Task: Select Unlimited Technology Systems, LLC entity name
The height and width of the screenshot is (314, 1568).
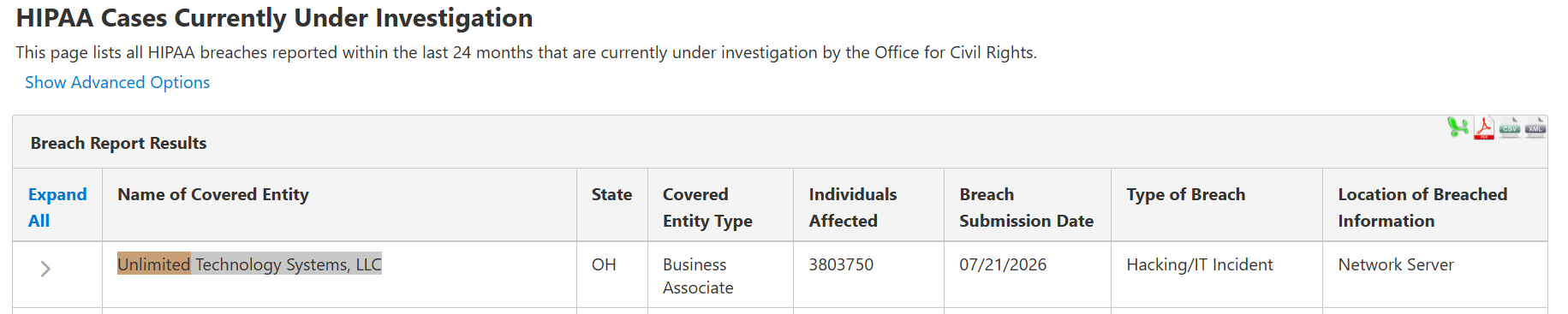Action: point(249,264)
